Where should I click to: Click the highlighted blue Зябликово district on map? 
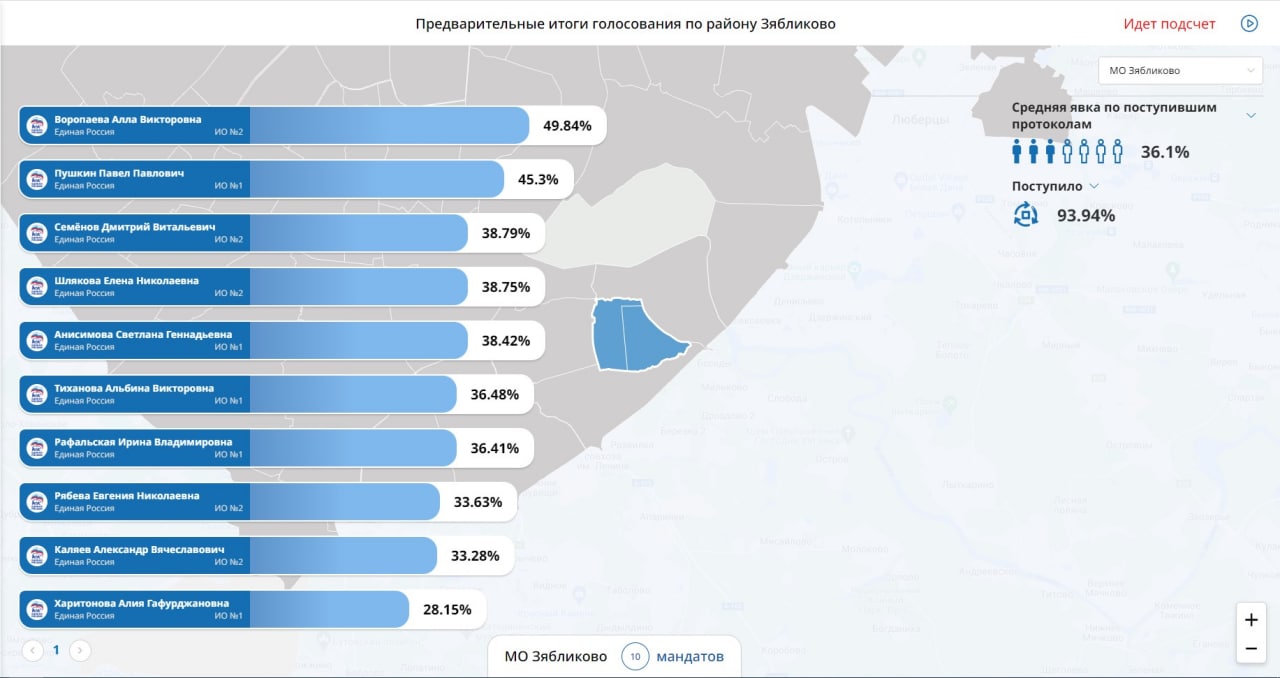pyautogui.click(x=635, y=335)
